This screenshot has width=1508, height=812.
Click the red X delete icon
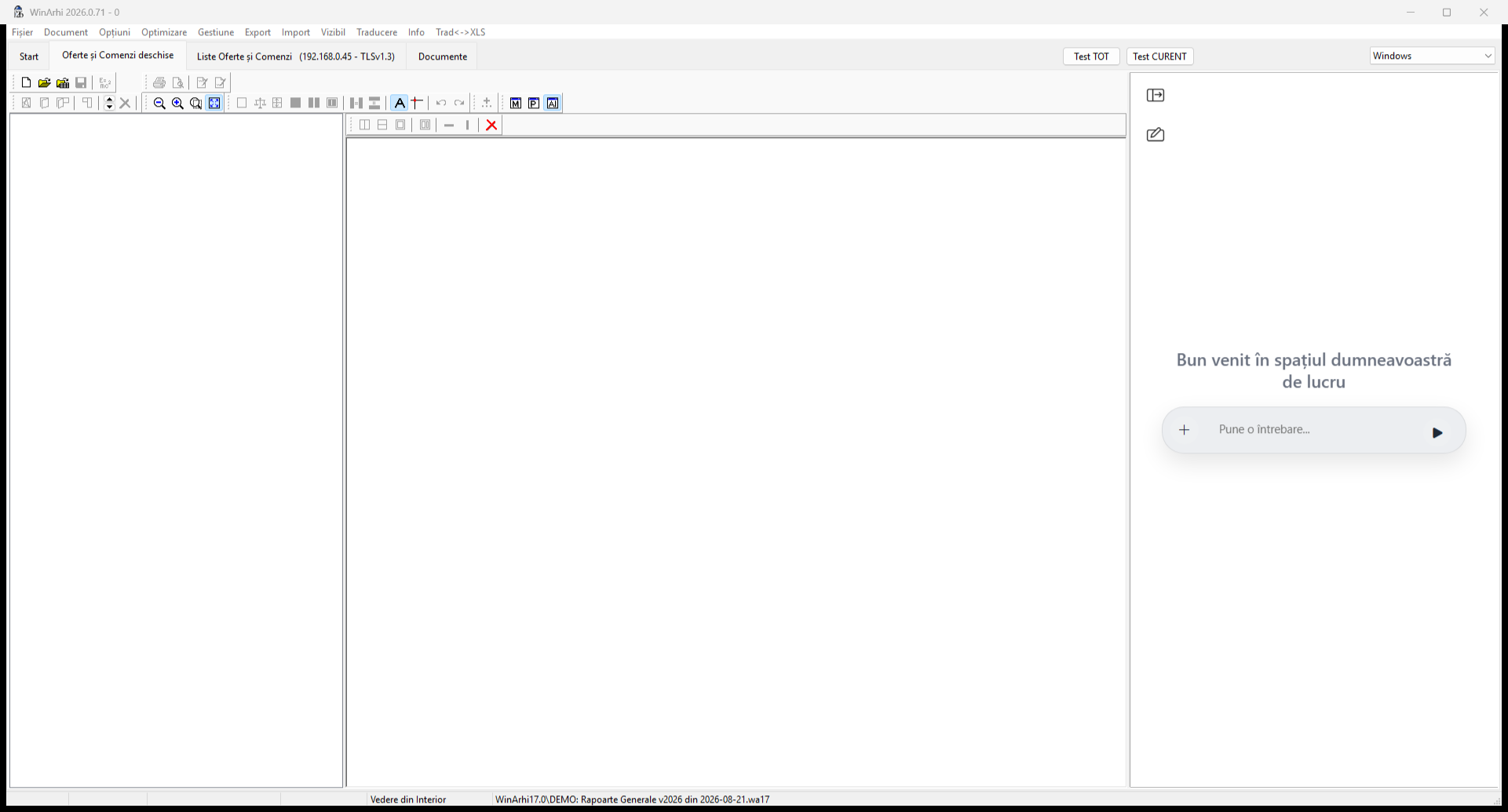[x=491, y=125]
